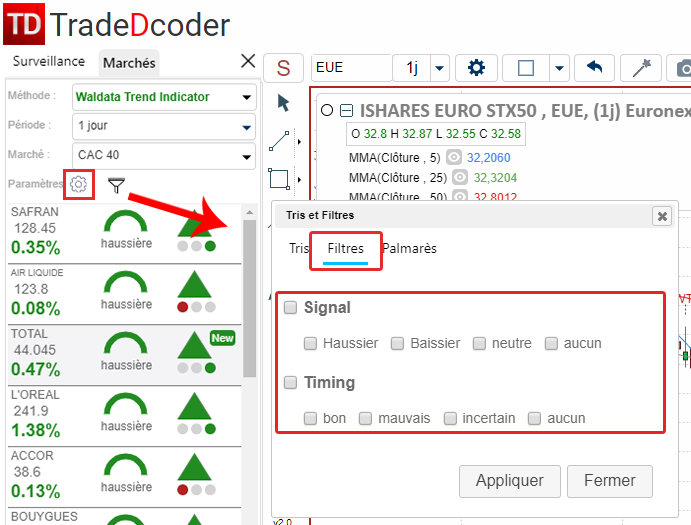Select the line drawing tool

279,141
